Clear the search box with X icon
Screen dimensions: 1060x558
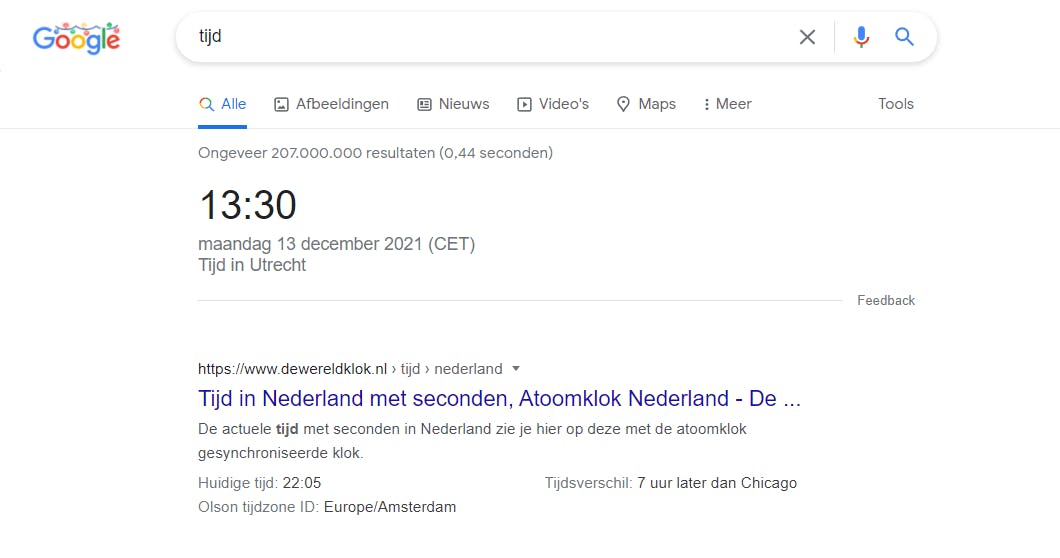(807, 37)
